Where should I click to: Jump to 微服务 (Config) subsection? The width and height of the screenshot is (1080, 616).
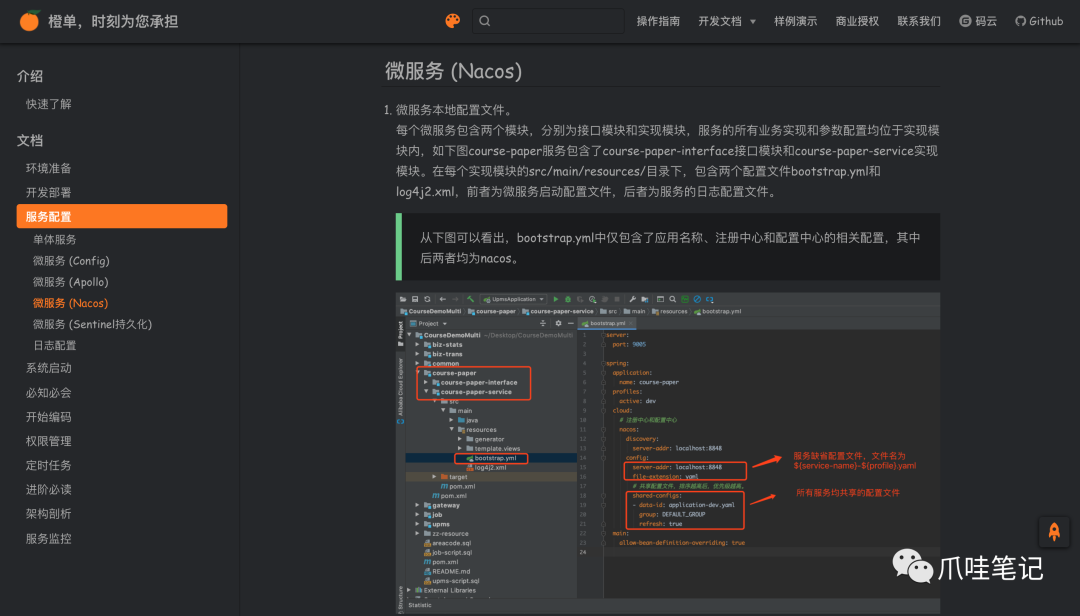click(72, 261)
